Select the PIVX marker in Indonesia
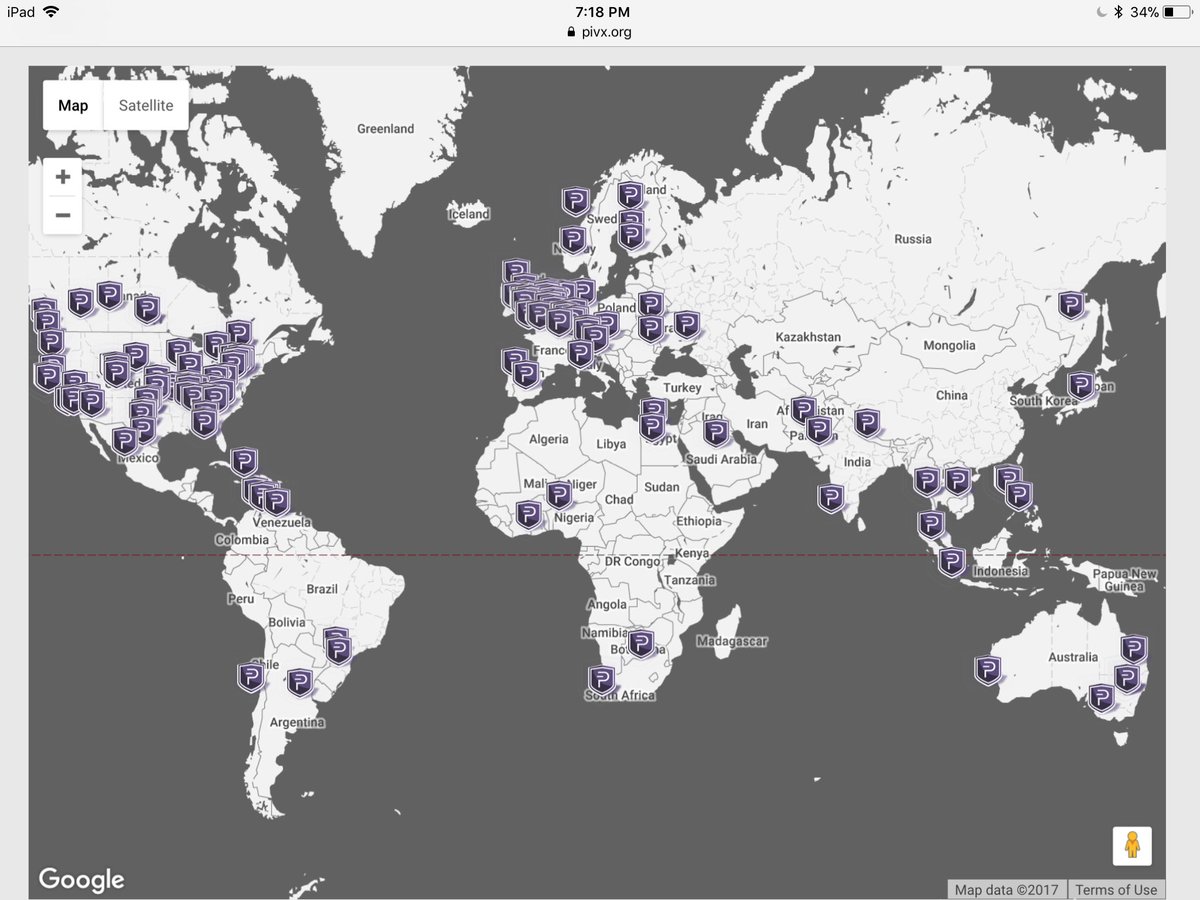The image size is (1200, 900). 952,563
